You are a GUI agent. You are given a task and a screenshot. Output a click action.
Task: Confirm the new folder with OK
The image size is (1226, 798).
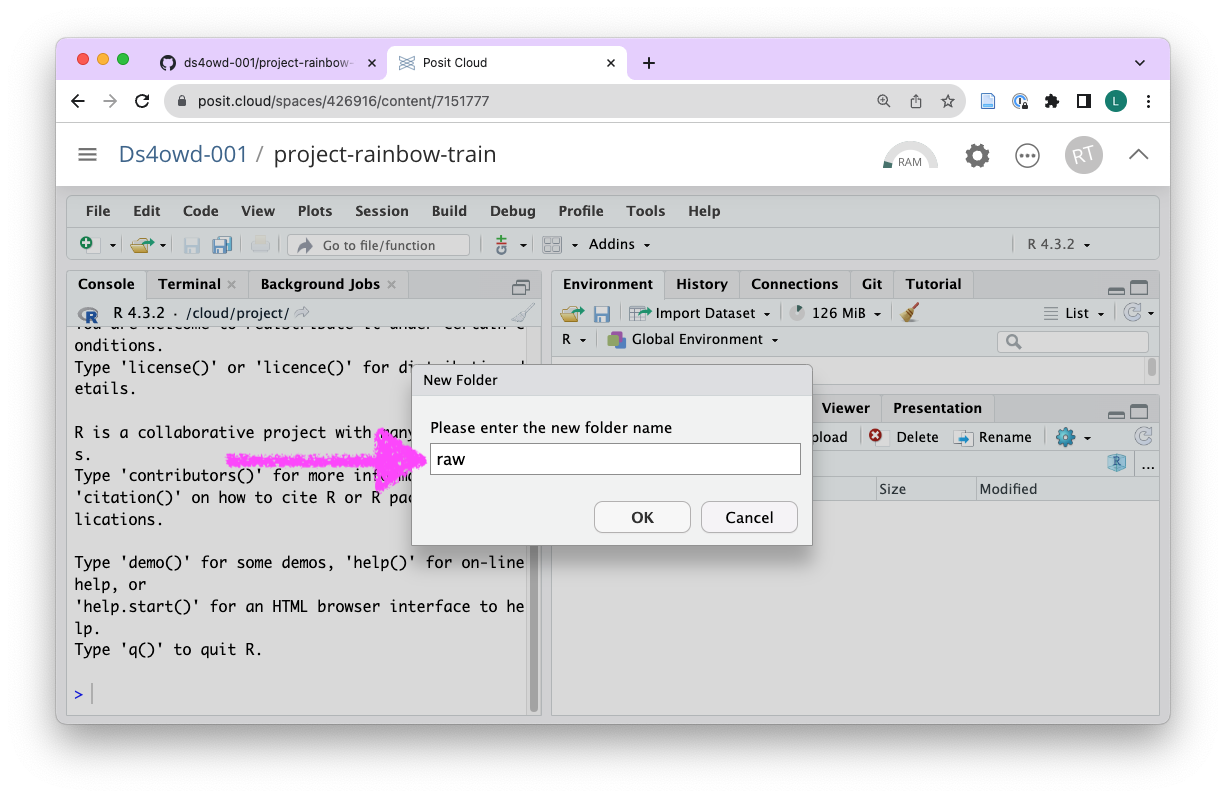642,517
